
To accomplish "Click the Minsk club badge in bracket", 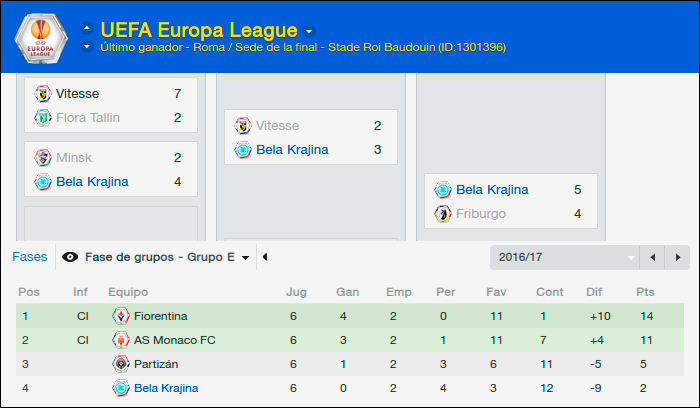I will pos(43,158).
